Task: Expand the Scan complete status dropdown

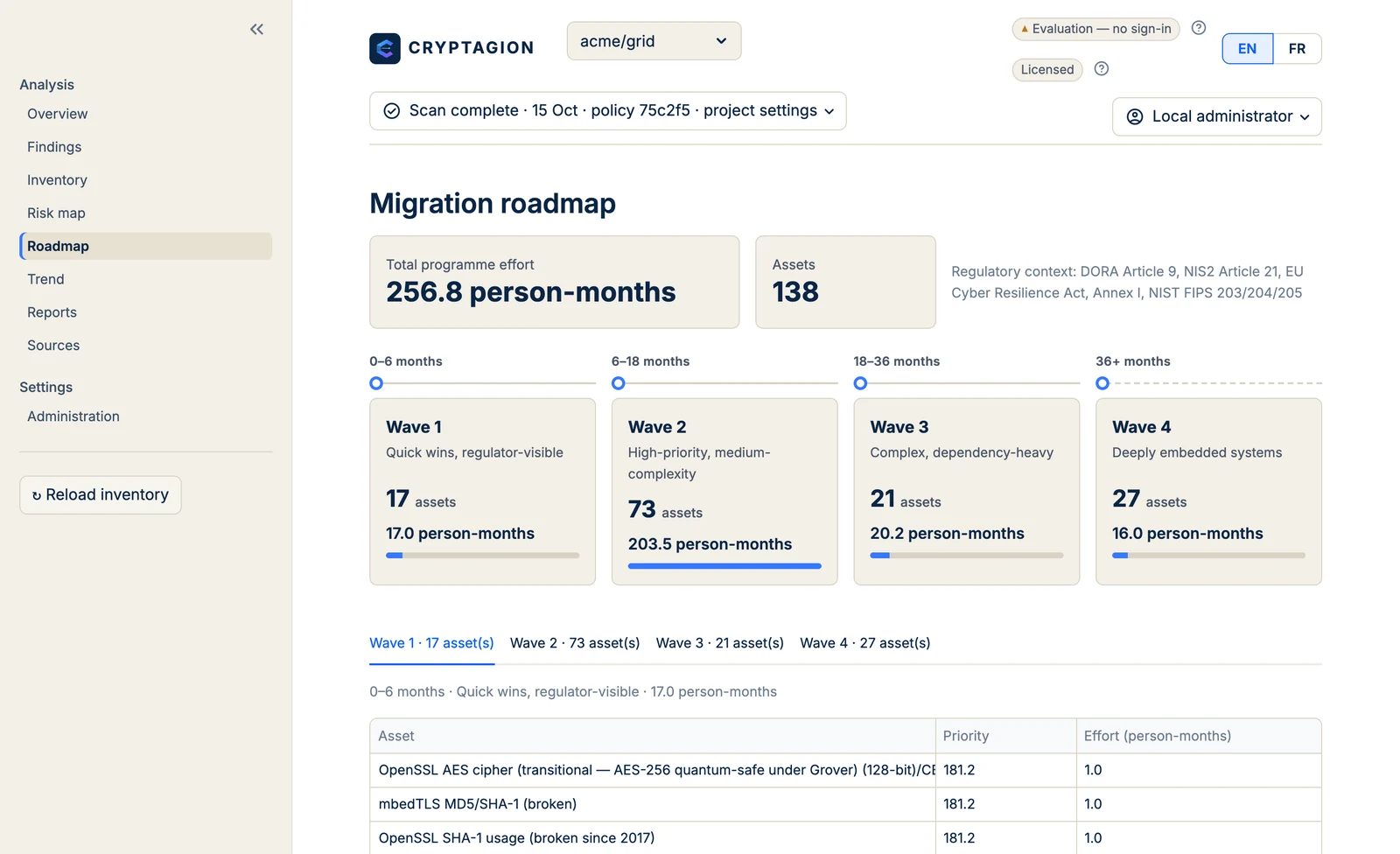Action: (x=607, y=111)
